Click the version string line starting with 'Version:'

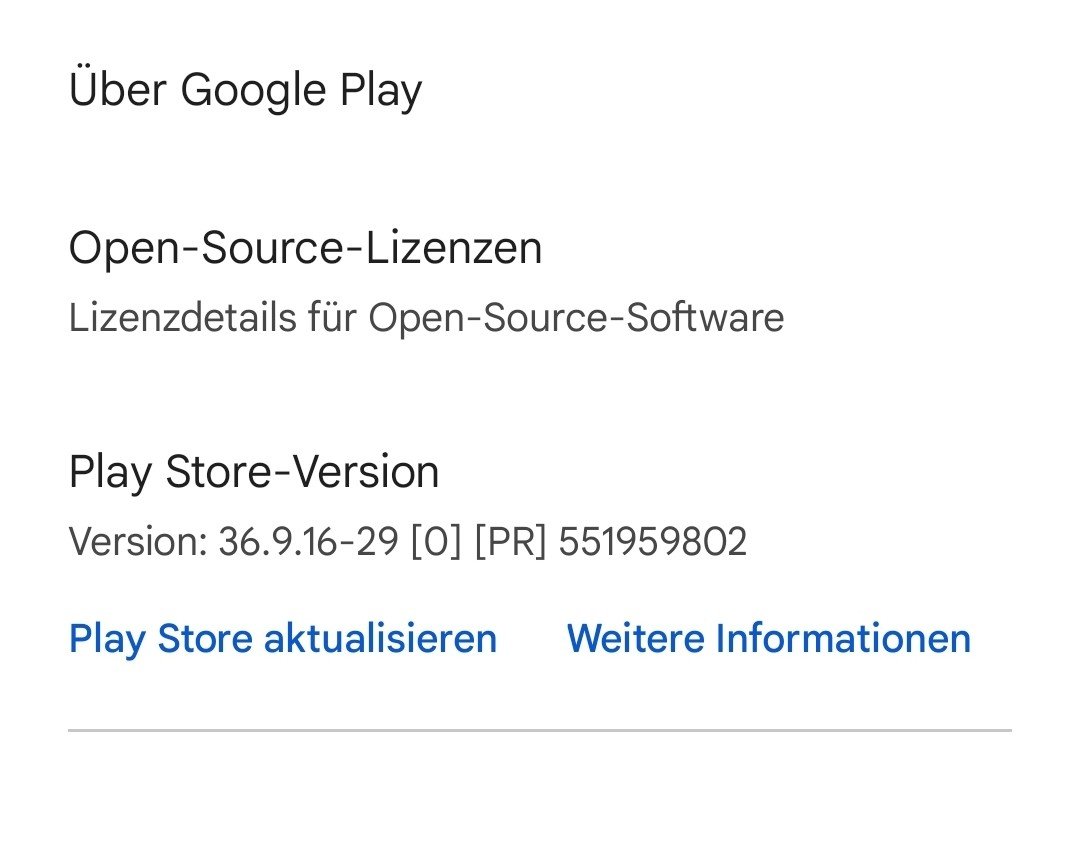pyautogui.click(x=407, y=542)
